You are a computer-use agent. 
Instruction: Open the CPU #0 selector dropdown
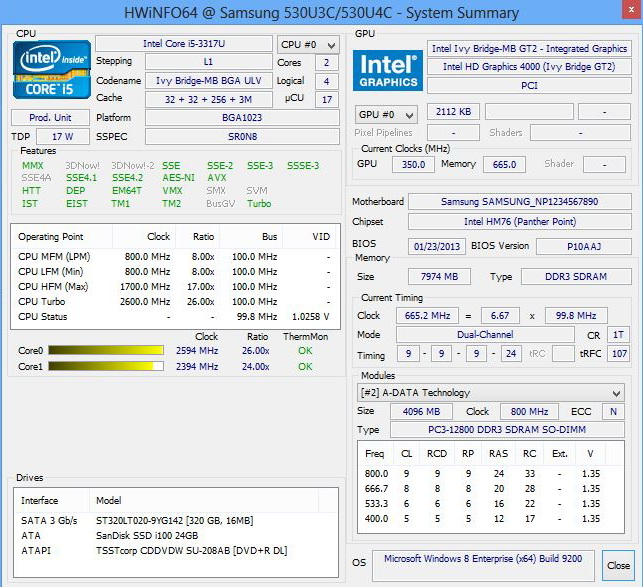pyautogui.click(x=308, y=44)
